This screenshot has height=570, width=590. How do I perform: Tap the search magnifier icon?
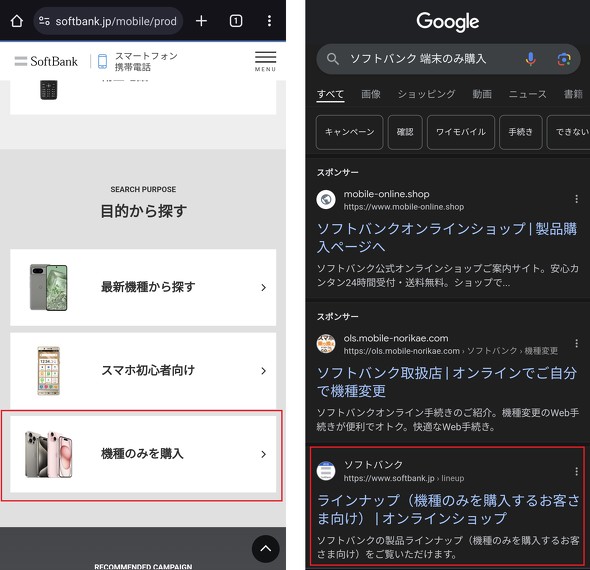[333, 59]
